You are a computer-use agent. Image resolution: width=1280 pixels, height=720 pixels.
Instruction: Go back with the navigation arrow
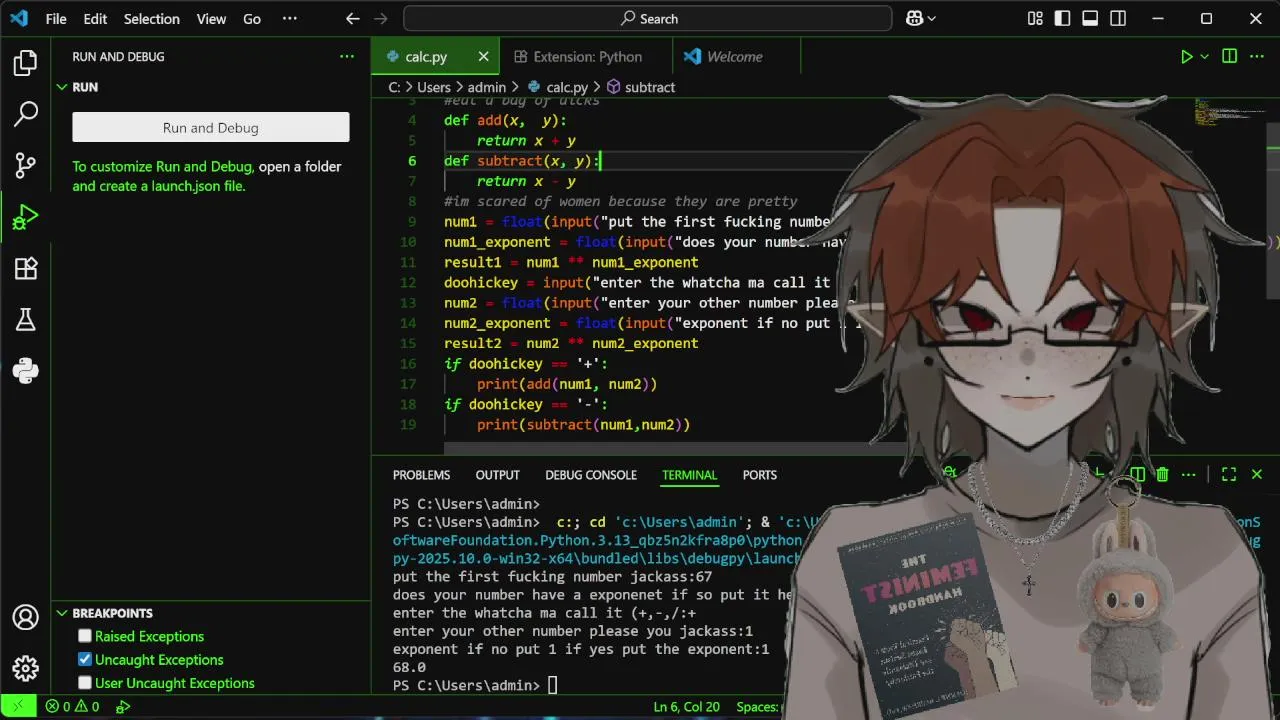click(352, 18)
